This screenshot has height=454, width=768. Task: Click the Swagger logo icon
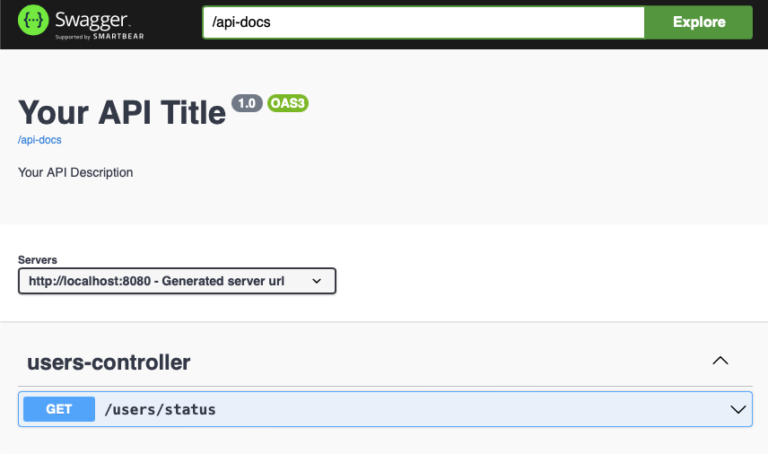coord(33,20)
